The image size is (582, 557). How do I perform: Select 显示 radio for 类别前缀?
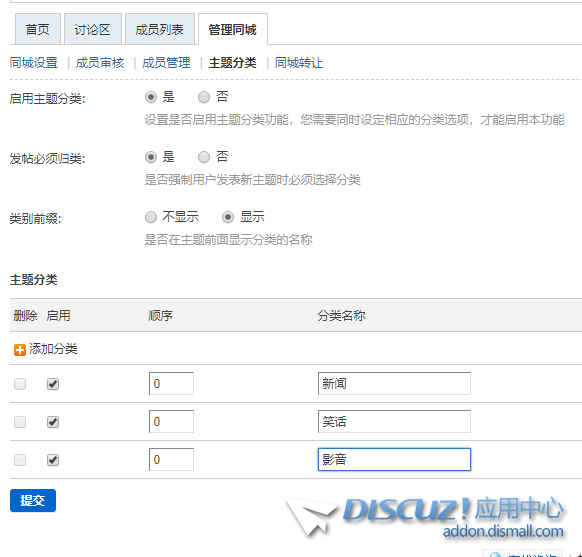pos(228,217)
